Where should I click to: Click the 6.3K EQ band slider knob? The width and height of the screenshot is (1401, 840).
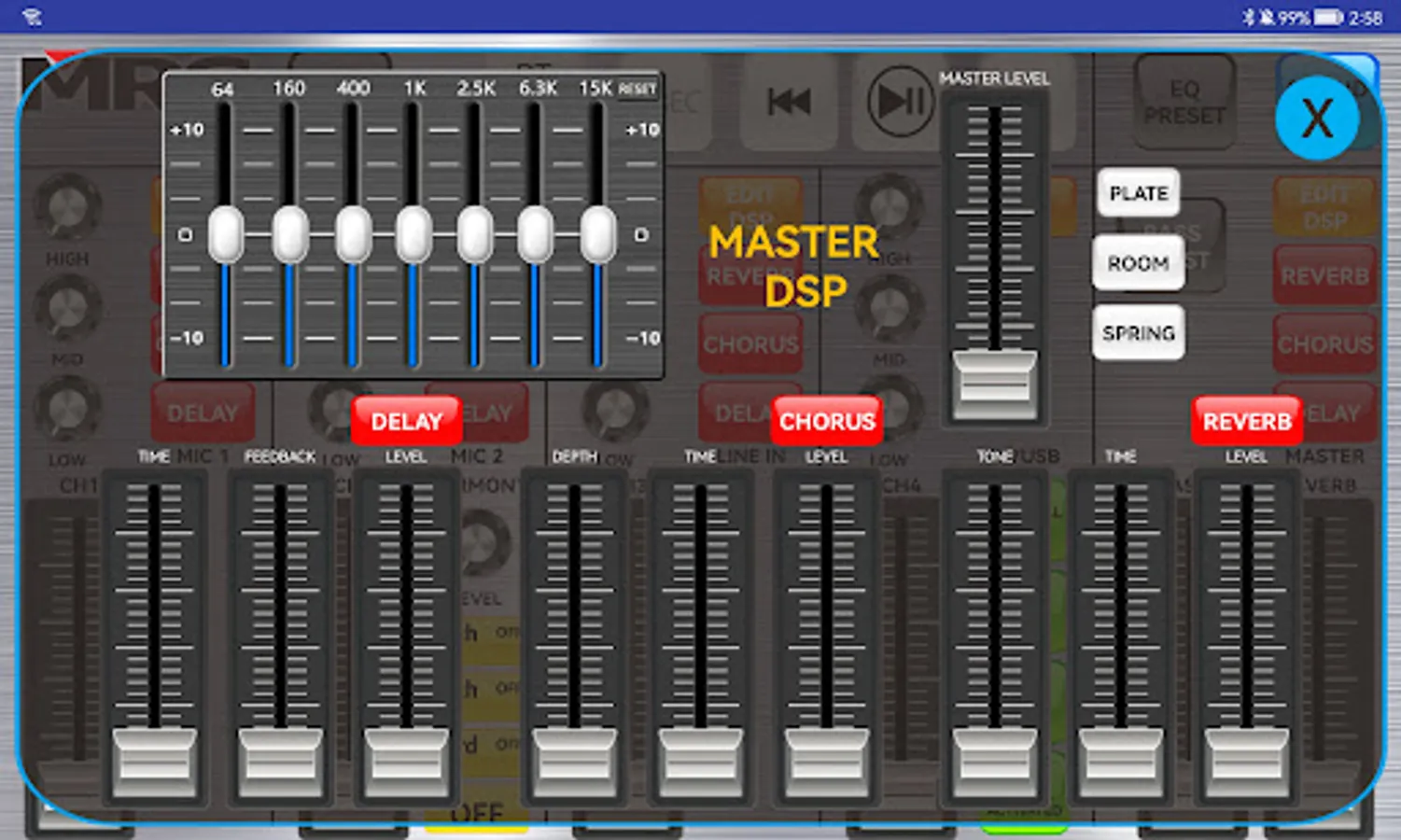coord(535,234)
